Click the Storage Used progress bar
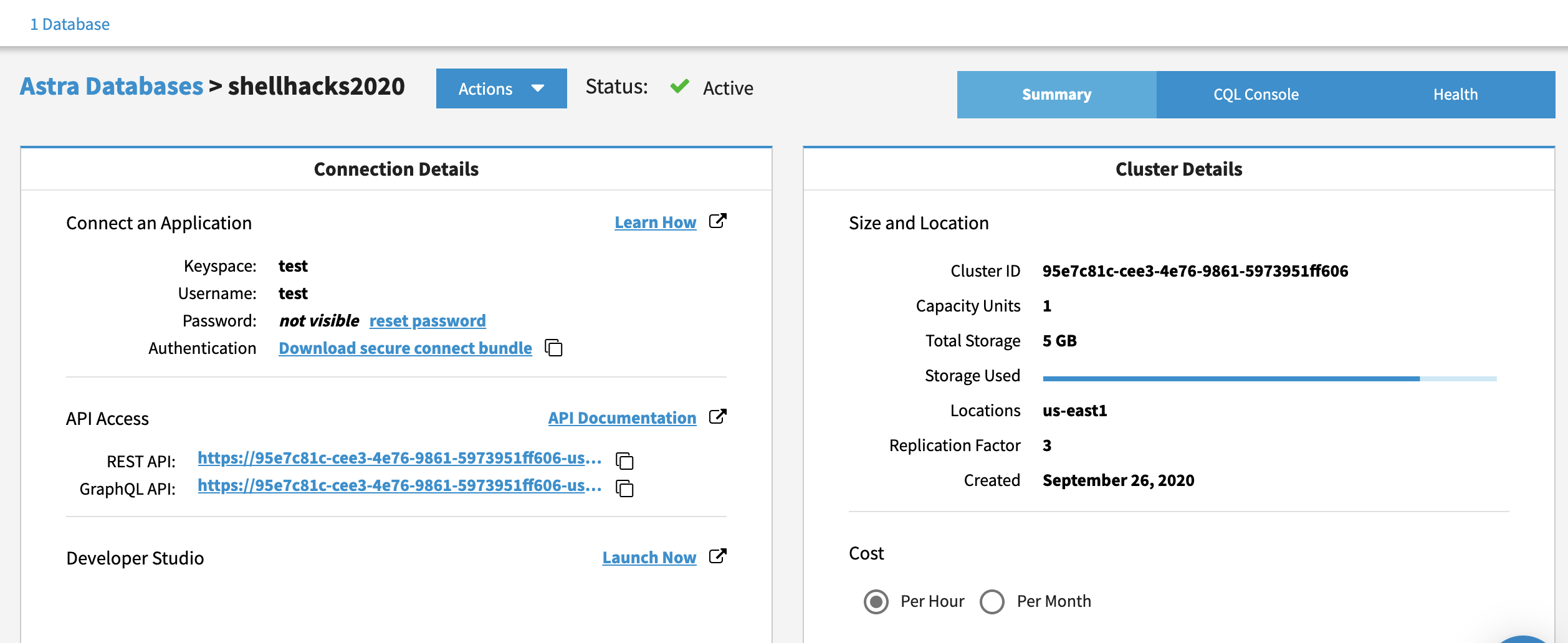 [x=1269, y=378]
